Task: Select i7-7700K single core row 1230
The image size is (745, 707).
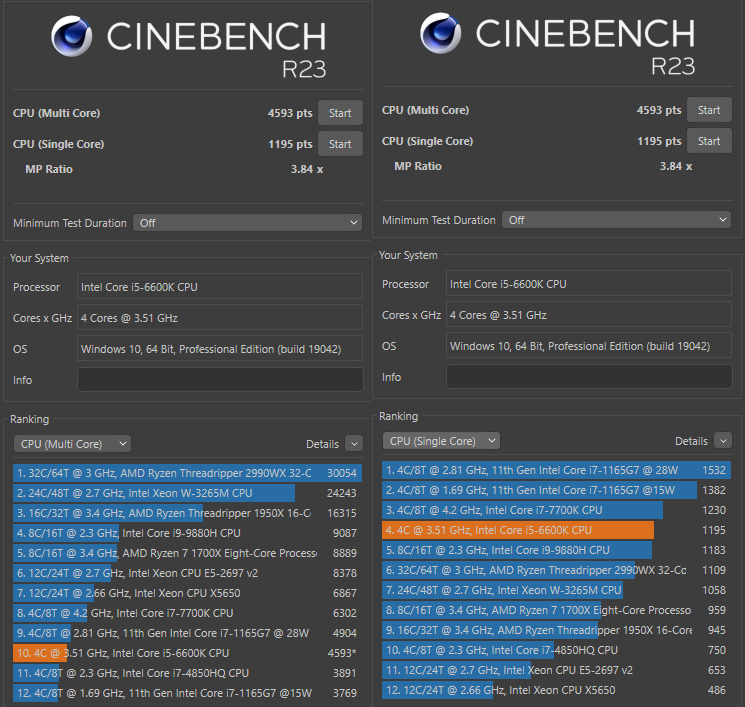Action: 556,510
